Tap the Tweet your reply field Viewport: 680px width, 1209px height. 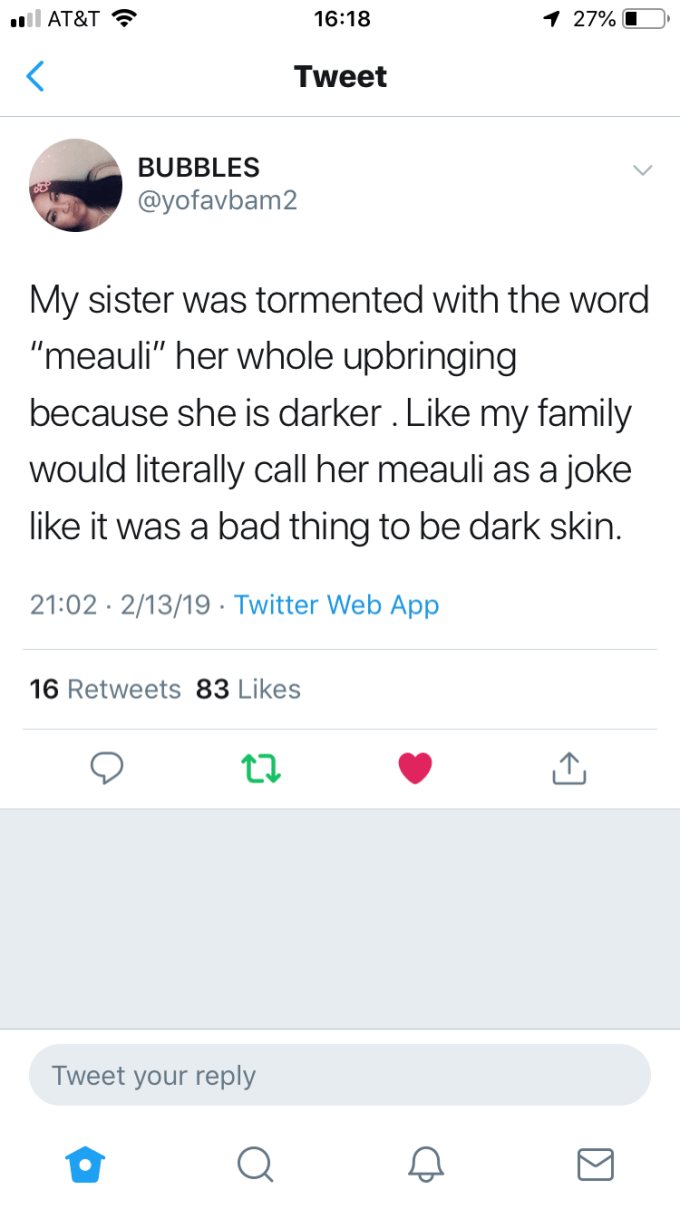click(340, 1075)
